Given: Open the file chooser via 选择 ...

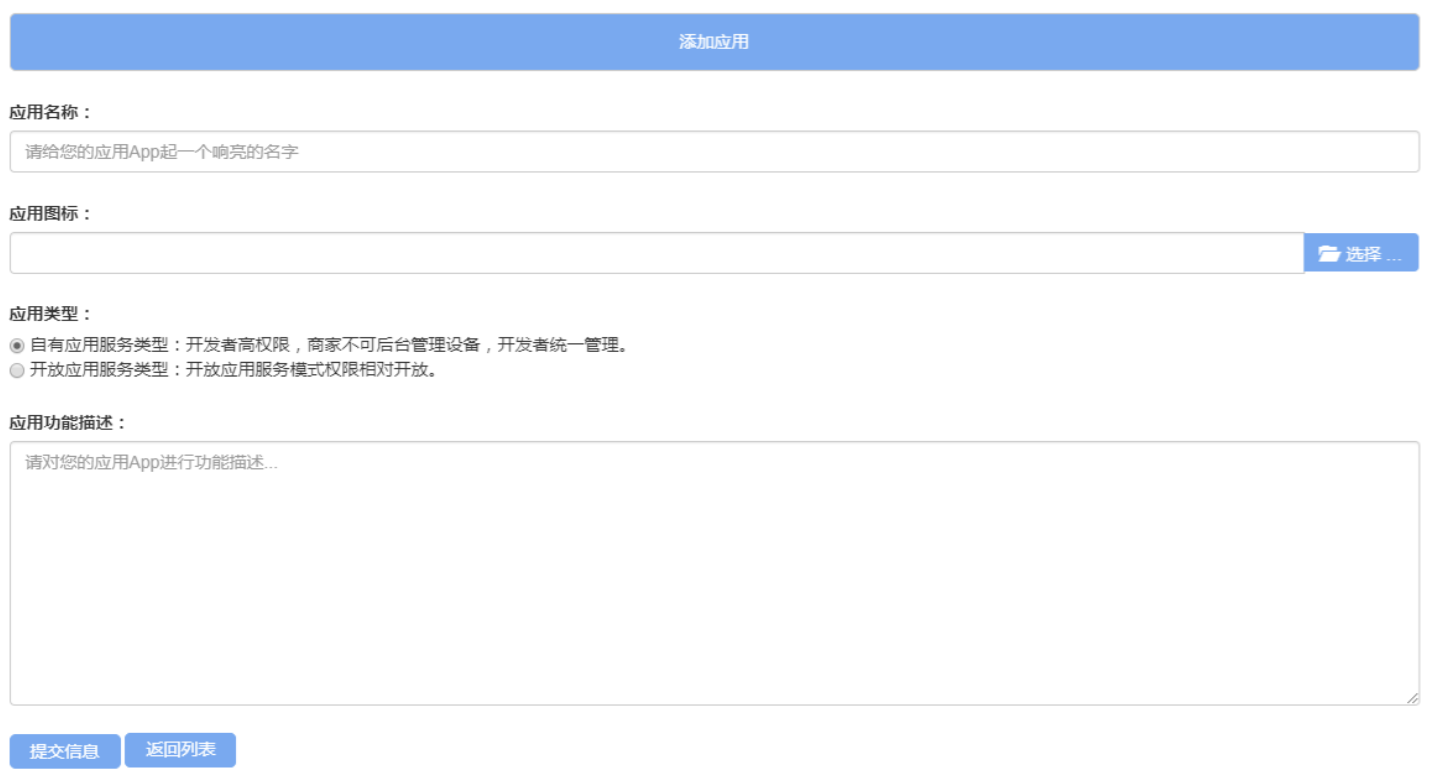Looking at the screenshot, I should pyautogui.click(x=1361, y=253).
